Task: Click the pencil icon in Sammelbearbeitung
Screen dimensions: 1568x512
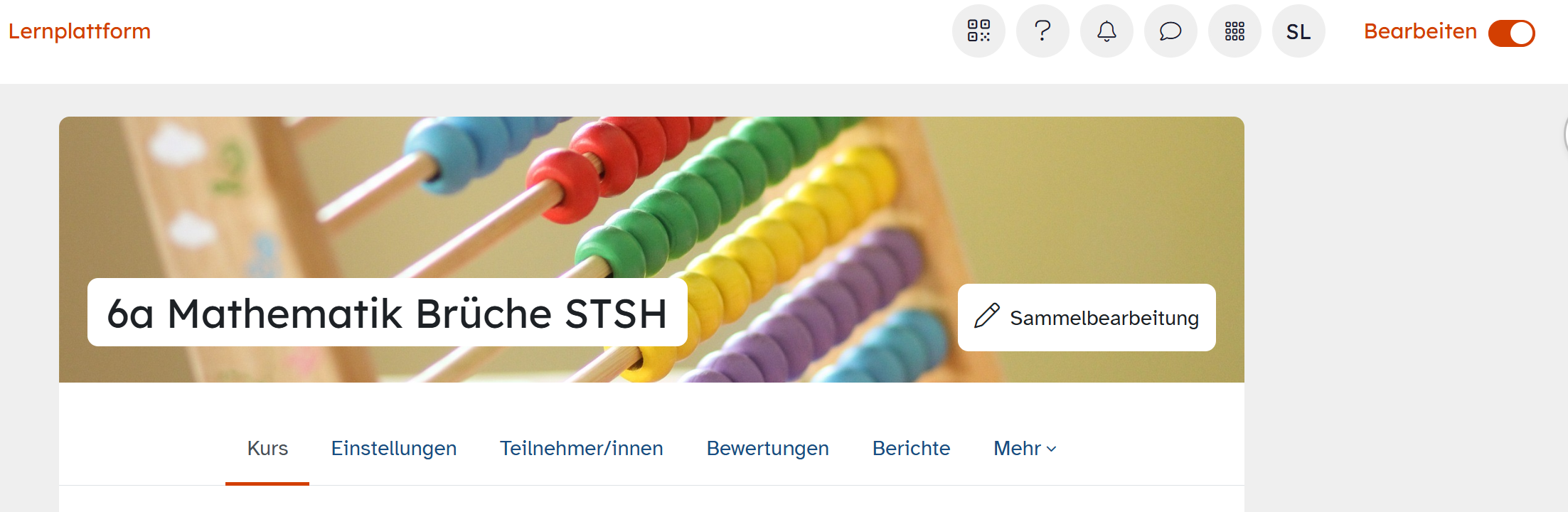Action: pyautogui.click(x=987, y=316)
